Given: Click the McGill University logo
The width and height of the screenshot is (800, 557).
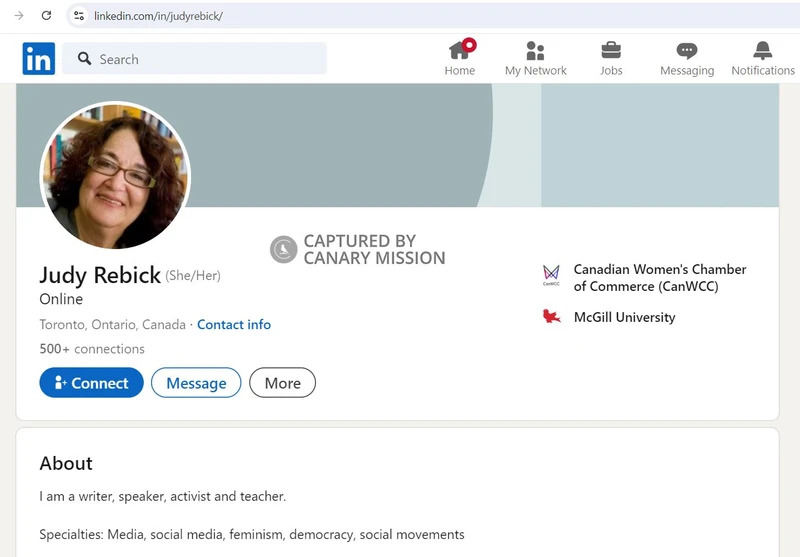Looking at the screenshot, I should point(551,317).
